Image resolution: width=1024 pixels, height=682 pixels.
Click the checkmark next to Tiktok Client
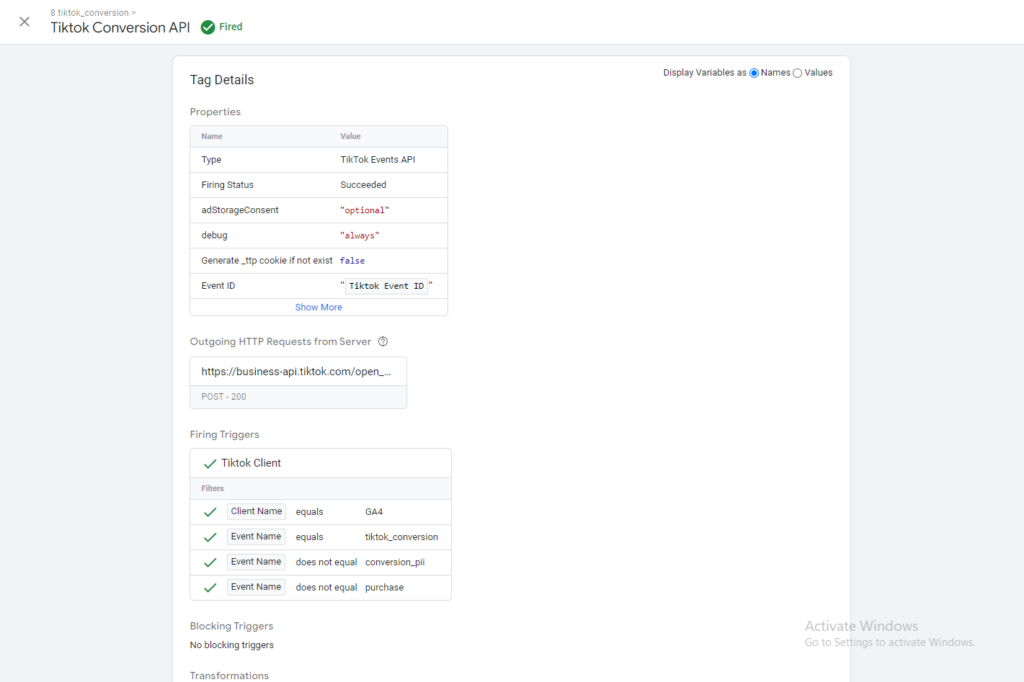coord(210,464)
